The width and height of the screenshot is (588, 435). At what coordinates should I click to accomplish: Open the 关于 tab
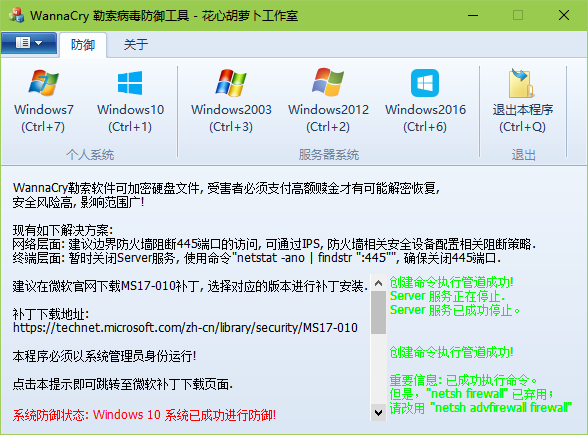[x=136, y=45]
